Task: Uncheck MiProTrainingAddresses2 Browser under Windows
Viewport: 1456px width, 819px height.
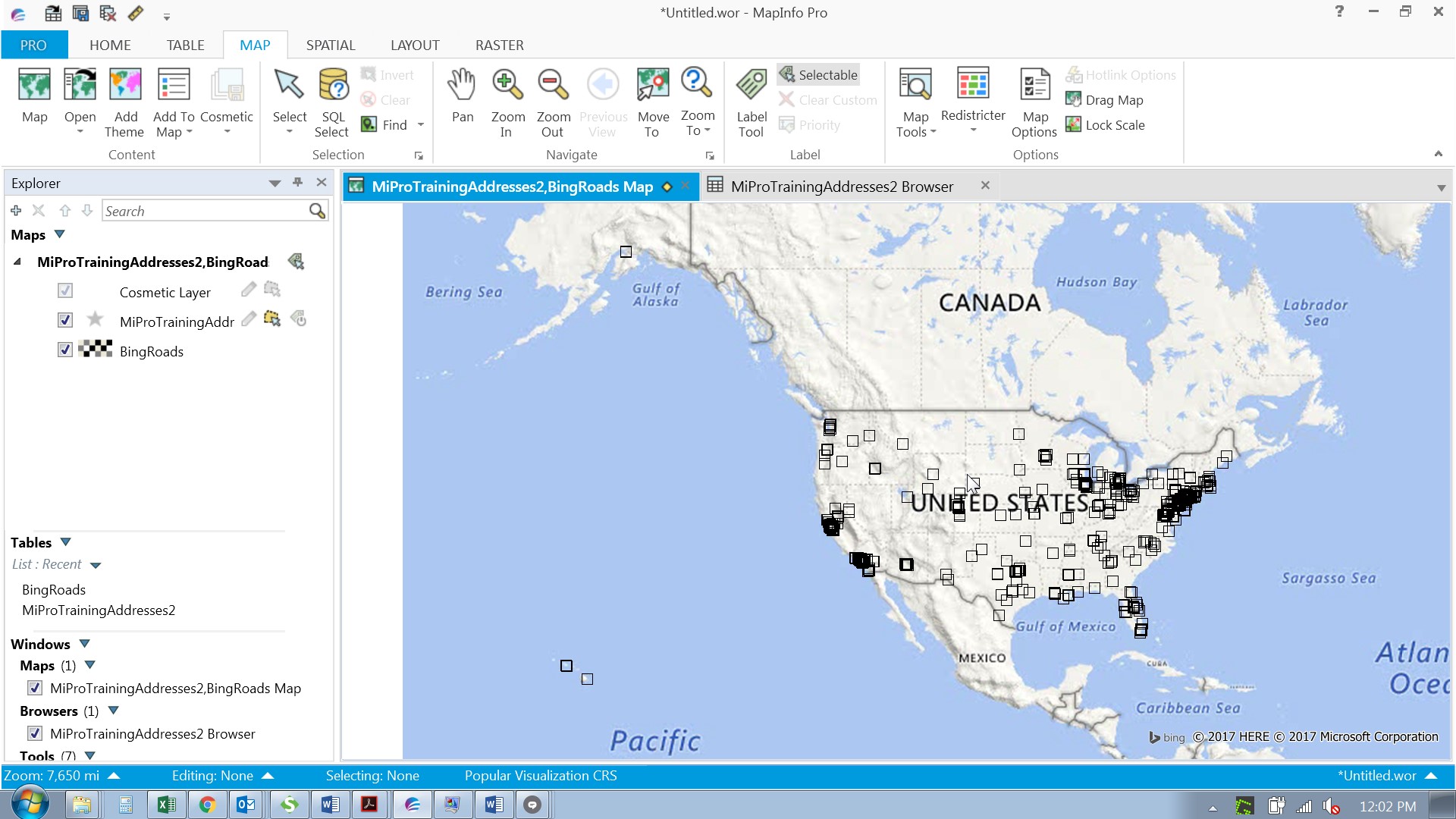Action: point(34,733)
